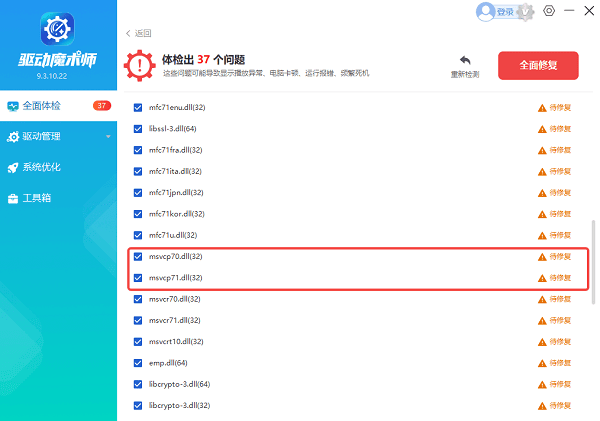Click the issue list vertical scrollbar thumb

[593, 262]
